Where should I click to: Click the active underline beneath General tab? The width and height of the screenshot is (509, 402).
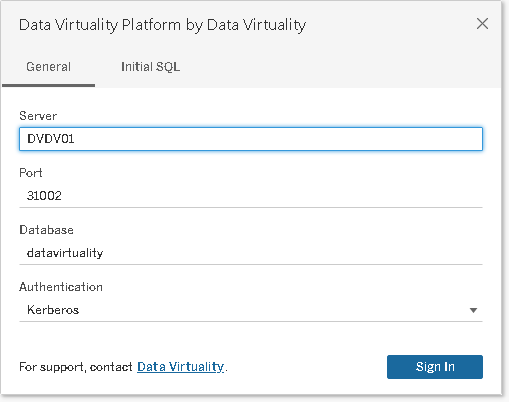48,86
